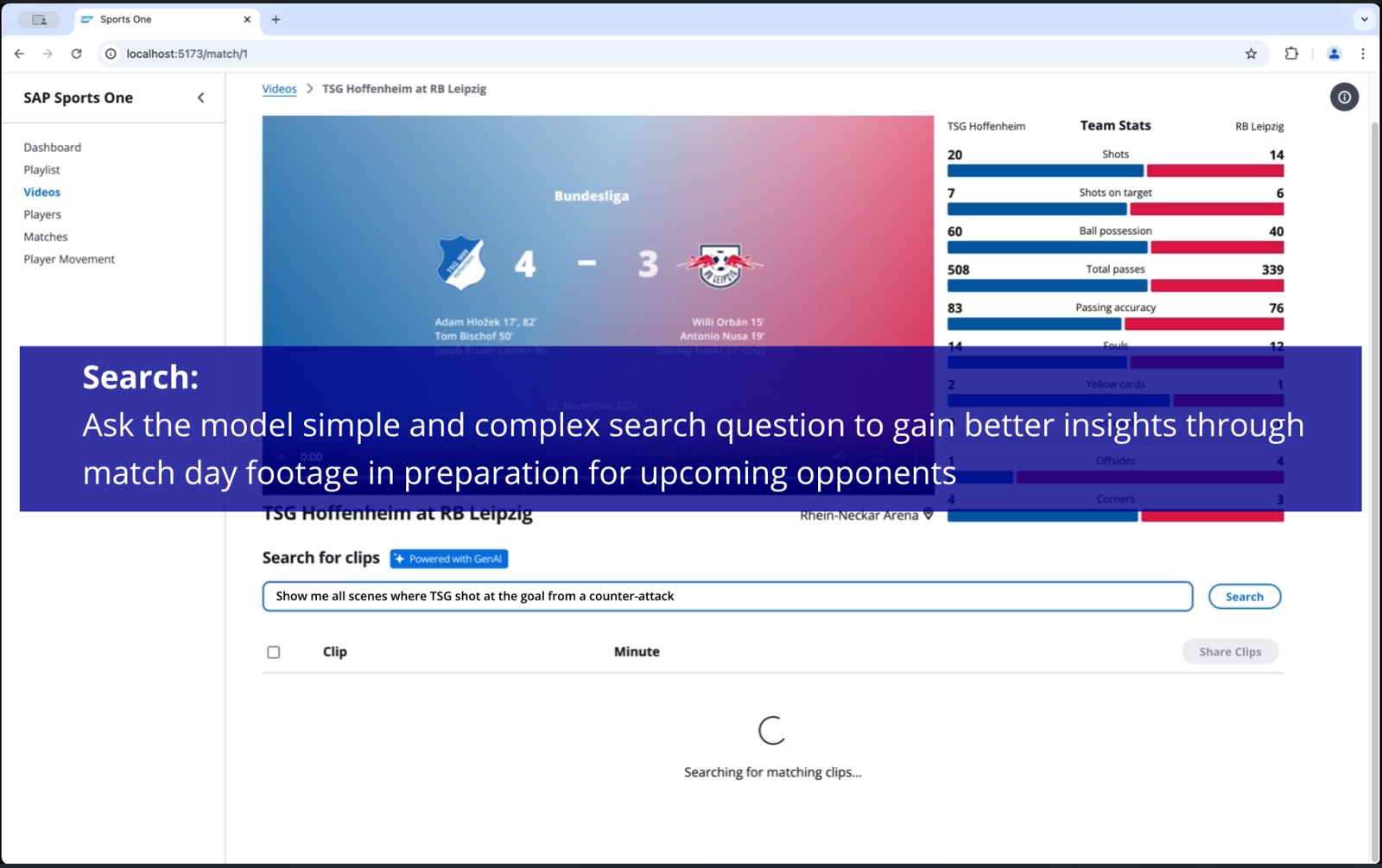The width and height of the screenshot is (1382, 868).
Task: Click the breadcrumb text 'TSG Hoffenheim at RB Leipzig'
Action: [404, 89]
